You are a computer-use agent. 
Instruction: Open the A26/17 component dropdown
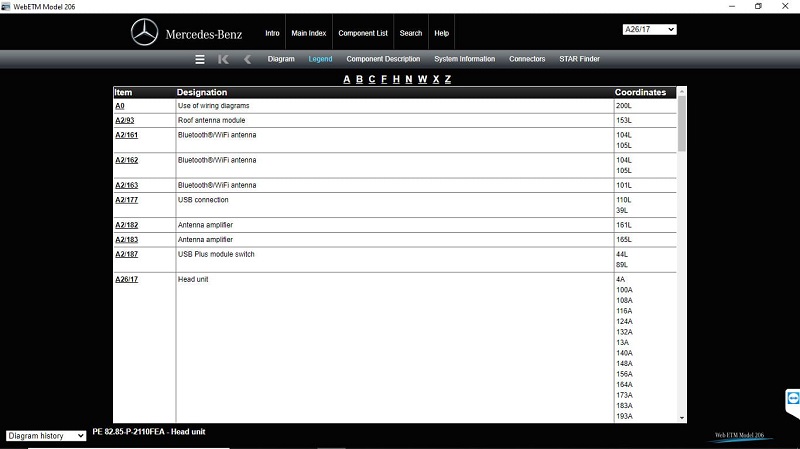[649, 30]
